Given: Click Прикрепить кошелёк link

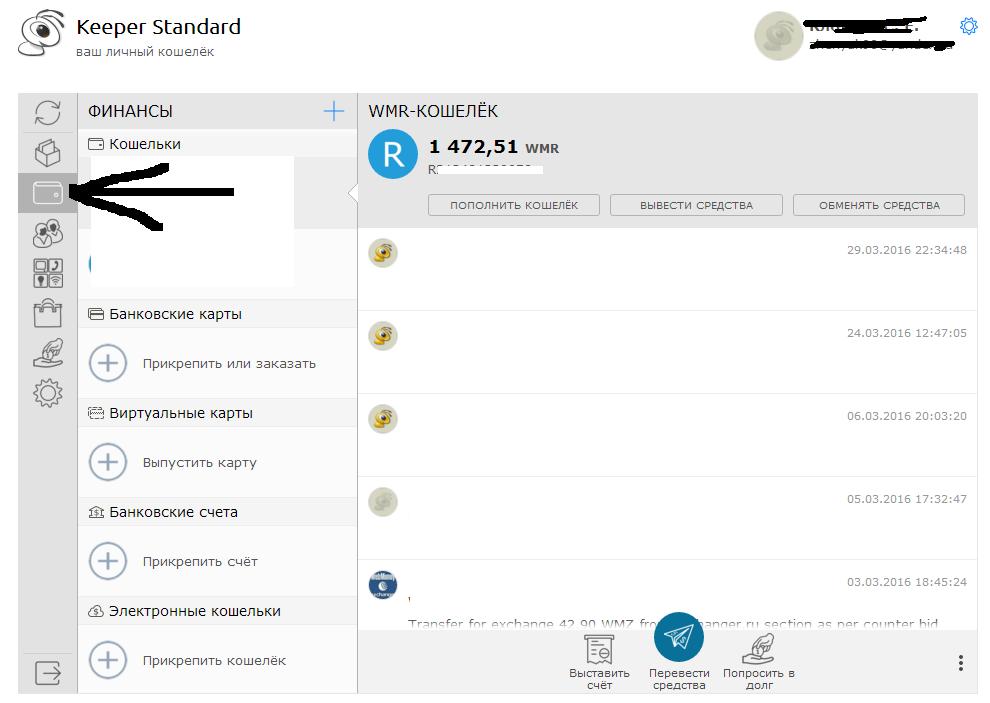Looking at the screenshot, I should tap(214, 661).
